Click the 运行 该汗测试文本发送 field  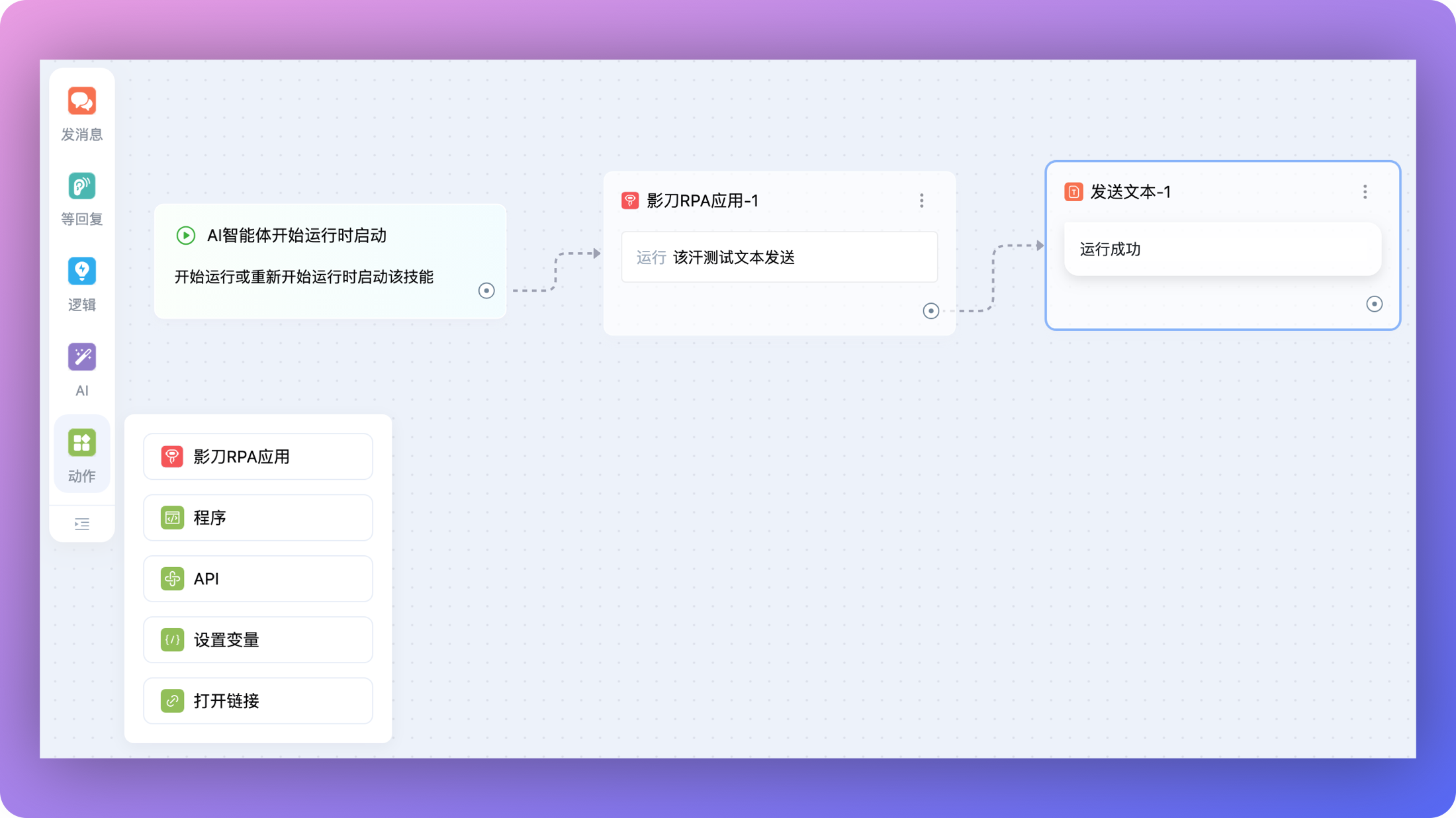tap(780, 257)
